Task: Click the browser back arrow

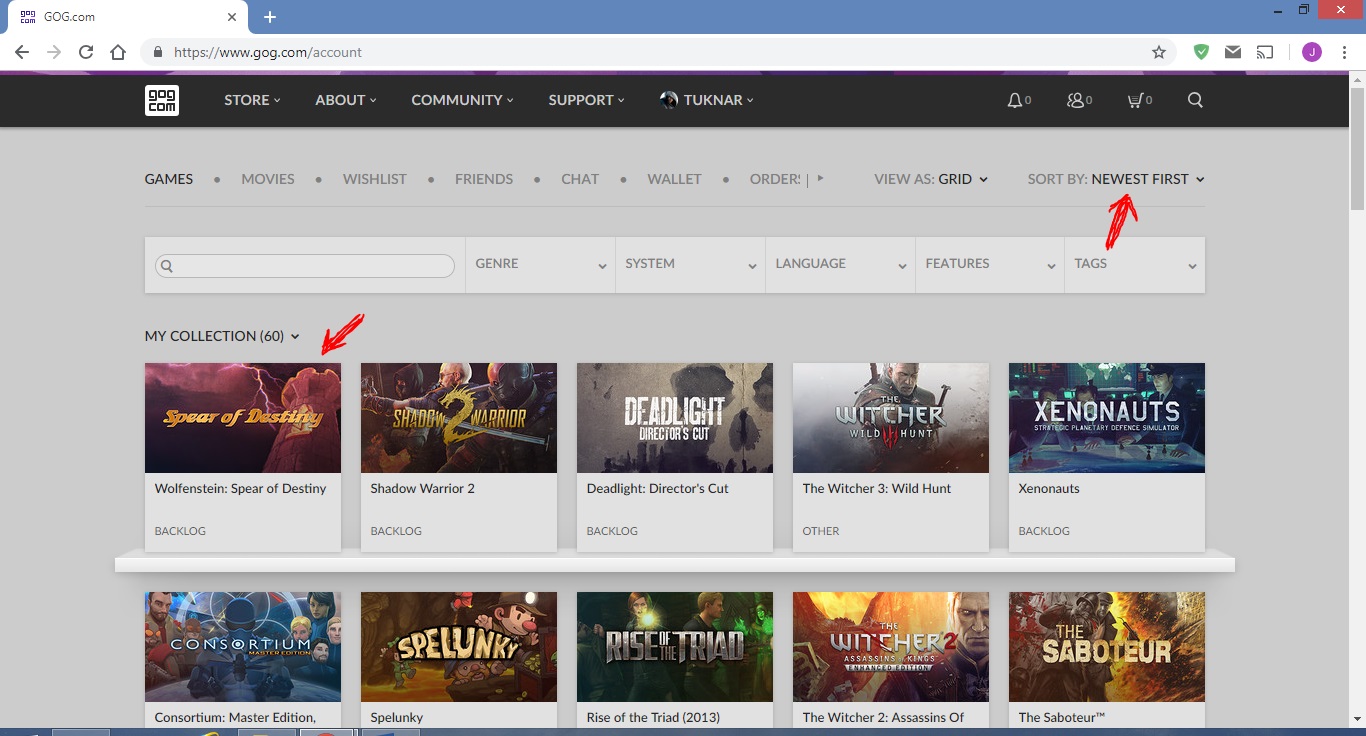Action: point(22,52)
